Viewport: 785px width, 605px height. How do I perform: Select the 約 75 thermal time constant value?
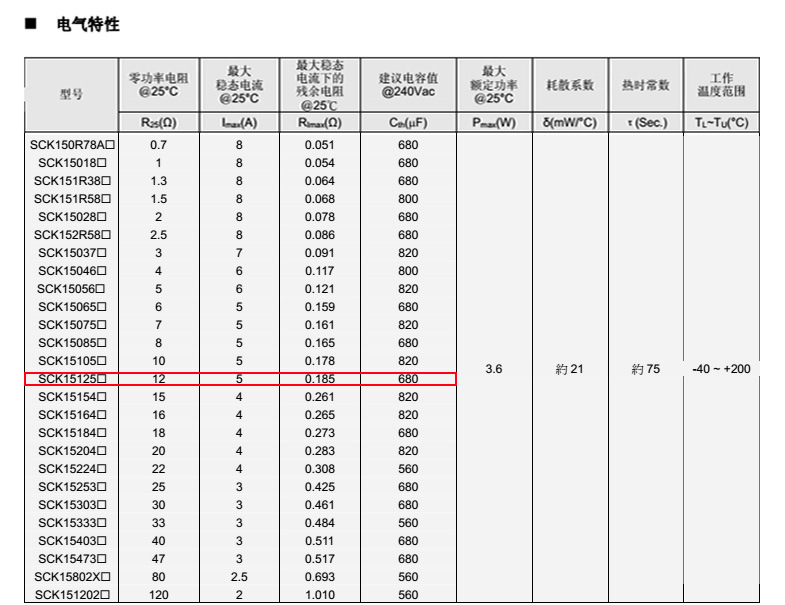tap(646, 369)
